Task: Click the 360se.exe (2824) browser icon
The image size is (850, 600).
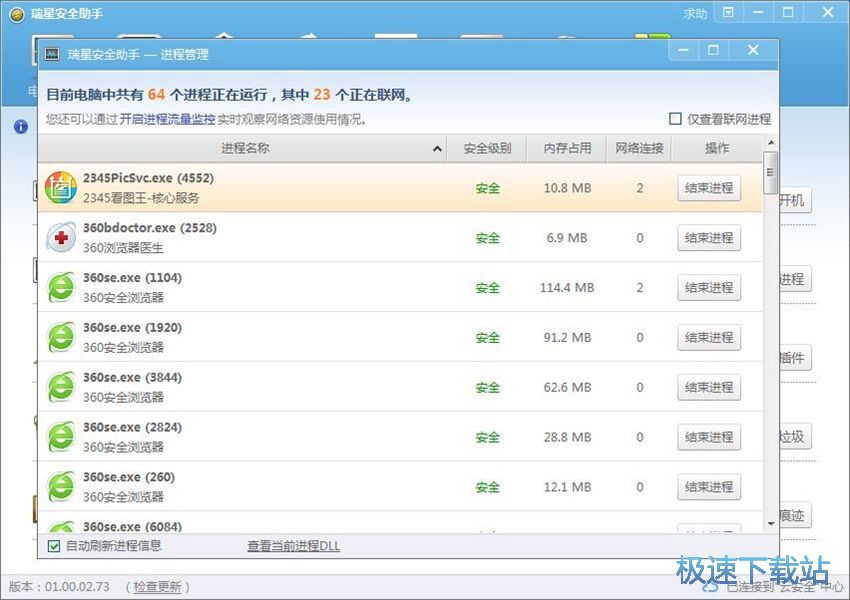Action: [61, 437]
